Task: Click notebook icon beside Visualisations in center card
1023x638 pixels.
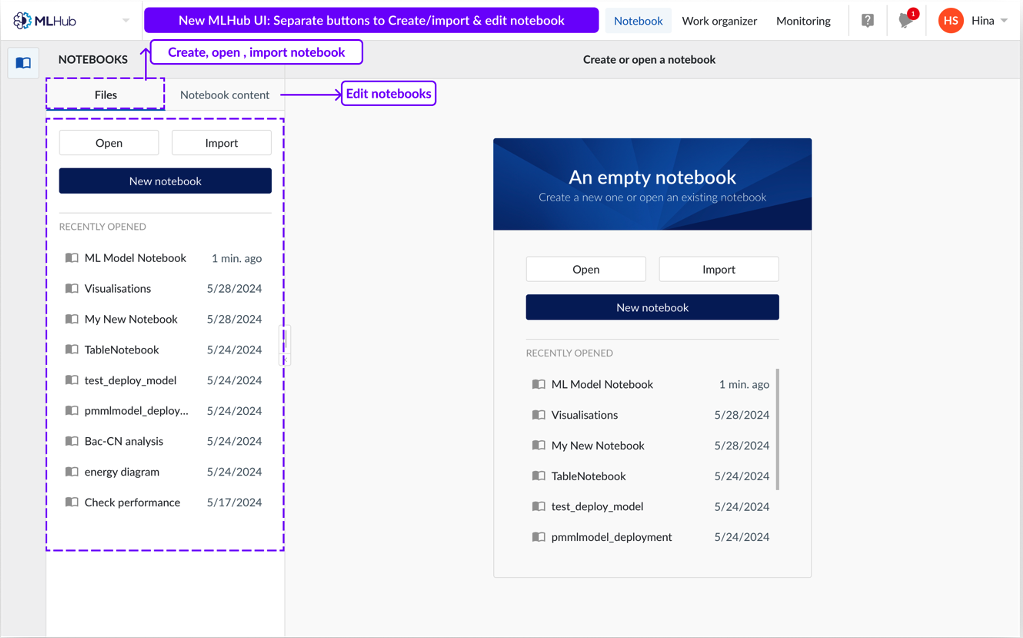Action: pos(539,415)
